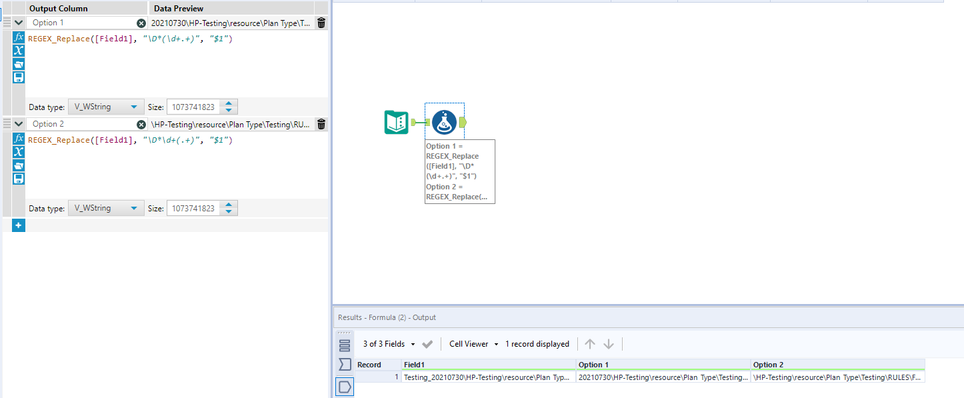Select the Formula tool on the canvas

coord(444,122)
